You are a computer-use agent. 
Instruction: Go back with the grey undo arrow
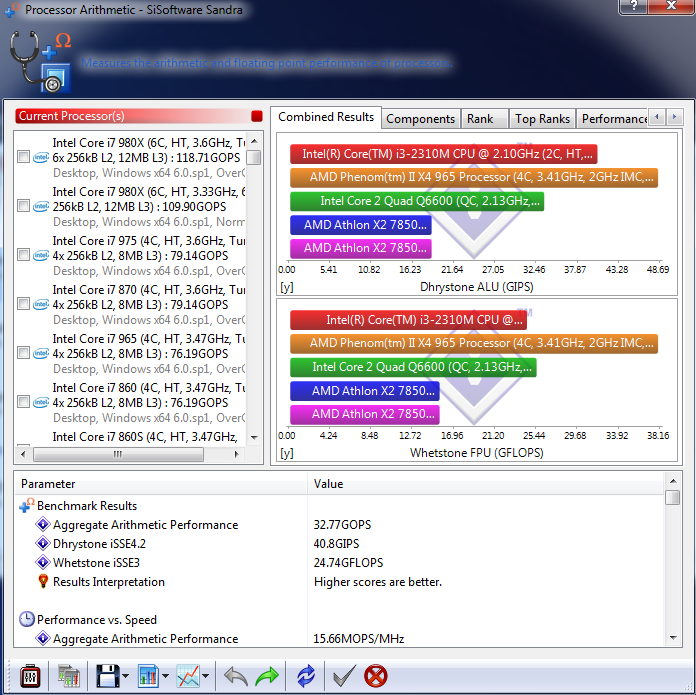click(236, 676)
